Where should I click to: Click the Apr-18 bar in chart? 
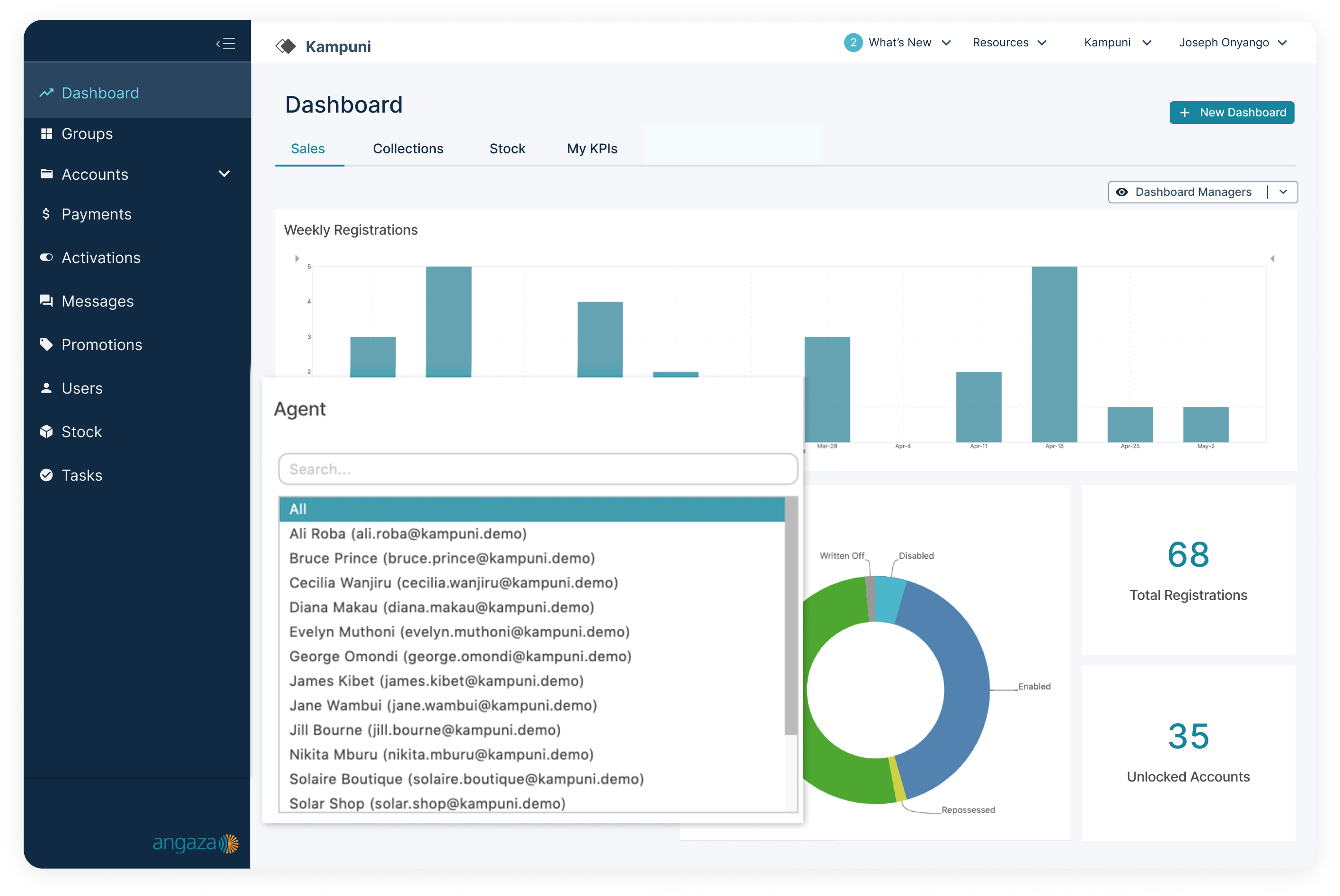pyautogui.click(x=1054, y=354)
